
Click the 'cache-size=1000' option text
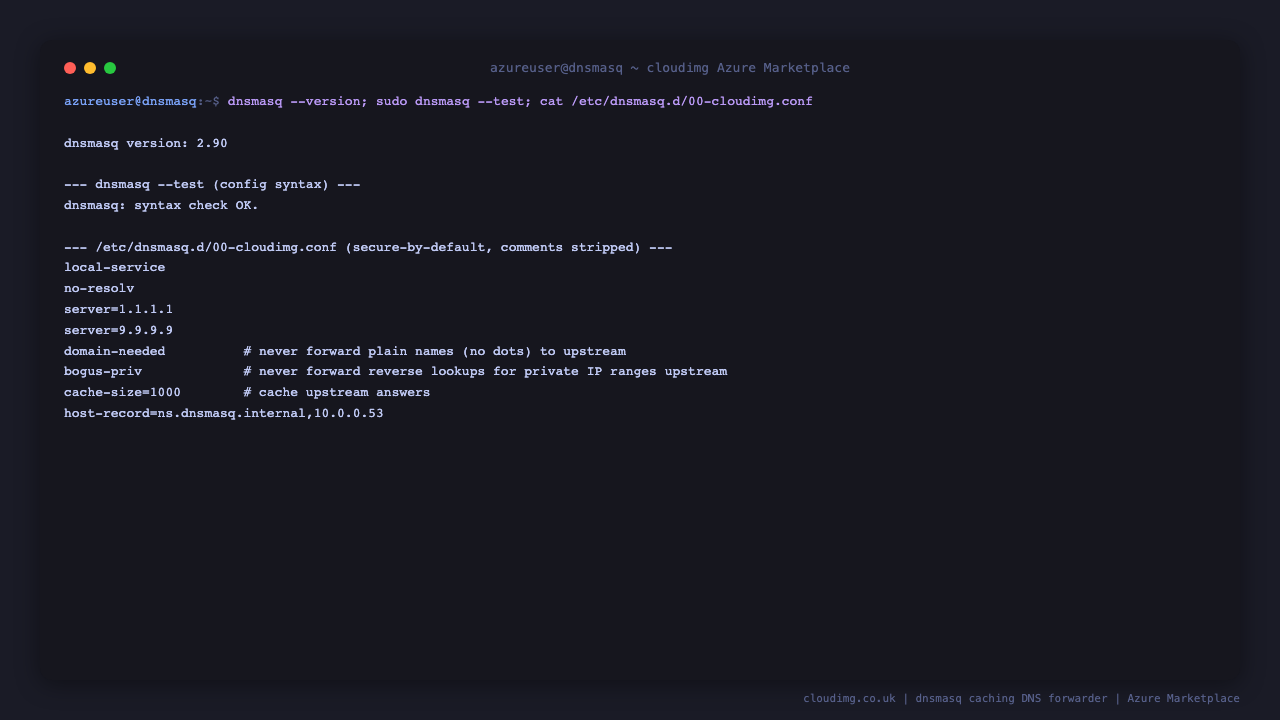[122, 392]
